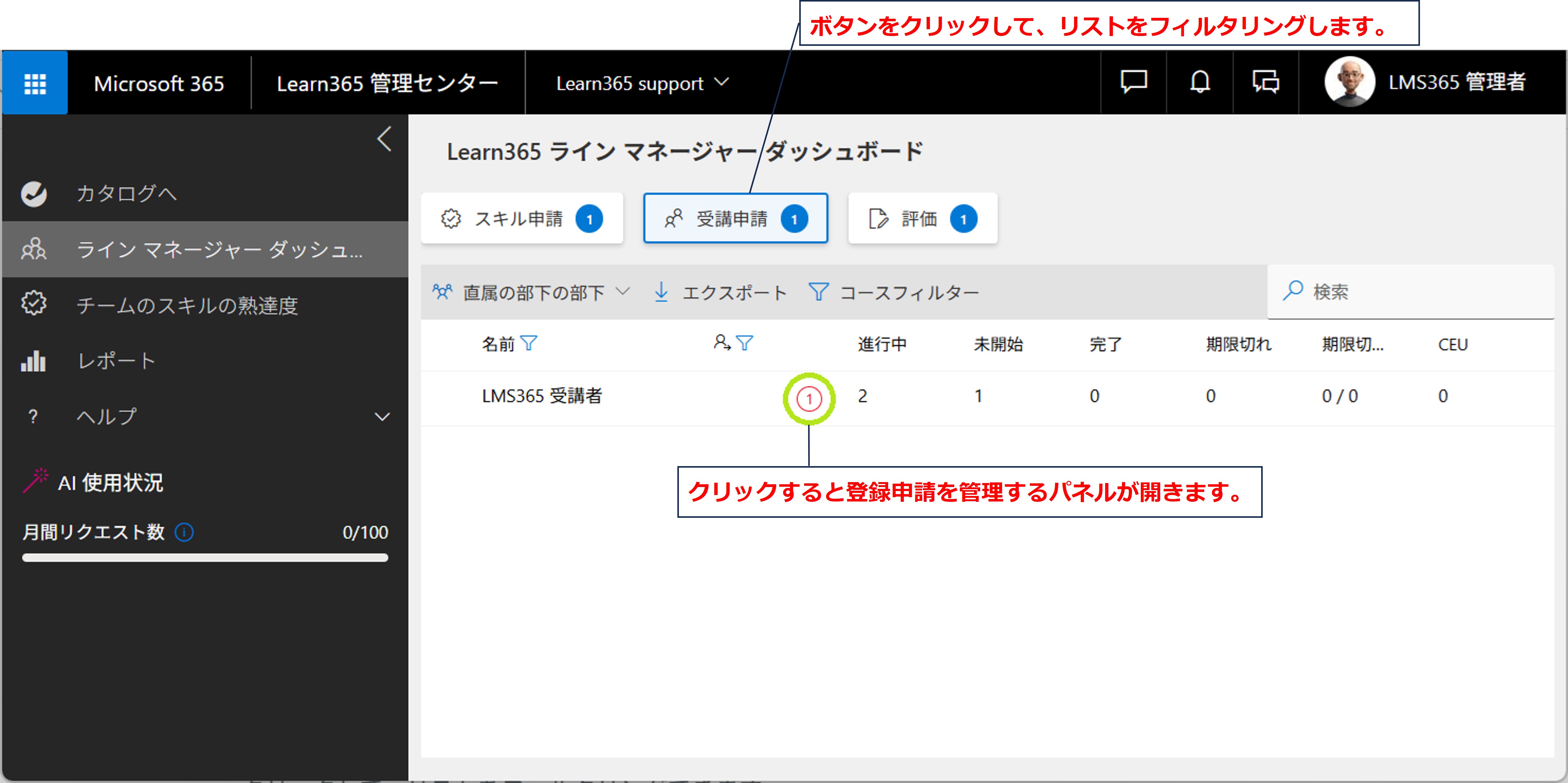The height and width of the screenshot is (783, 1568).
Task: Open the 直属の部下の部下 dropdown
Action: 532,293
